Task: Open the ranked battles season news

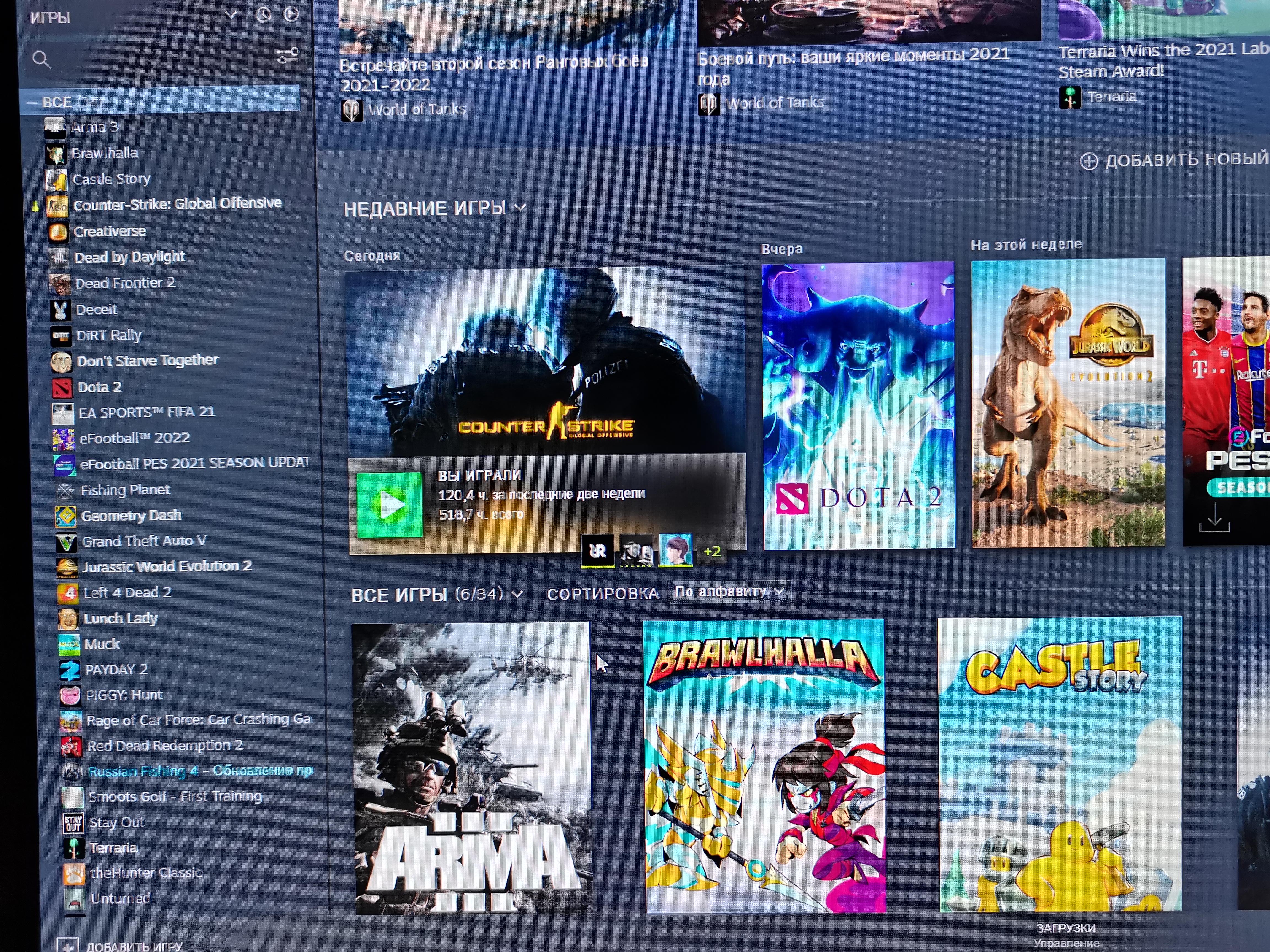Action: pos(494,74)
